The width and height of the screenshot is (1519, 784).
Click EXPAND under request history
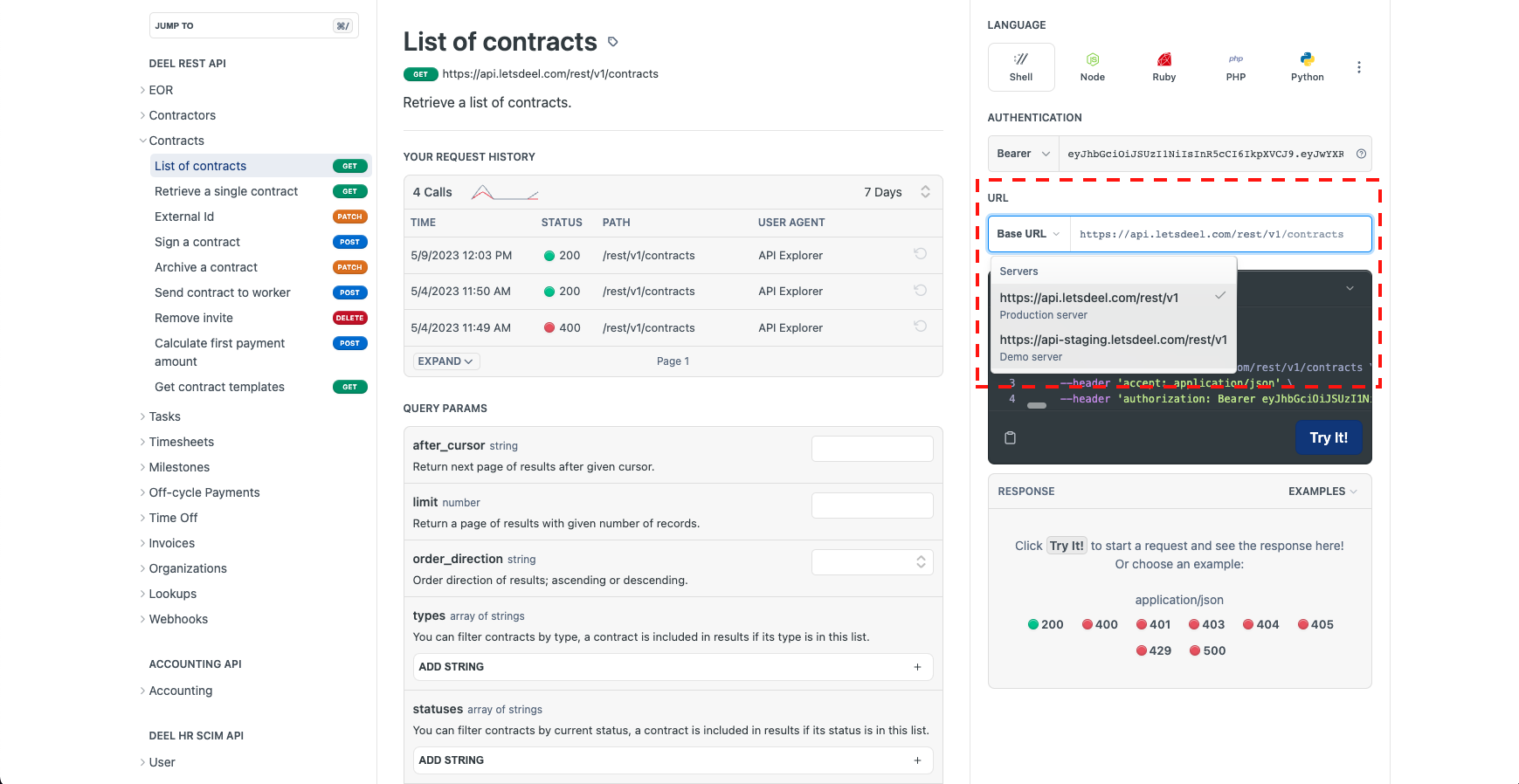tap(445, 361)
